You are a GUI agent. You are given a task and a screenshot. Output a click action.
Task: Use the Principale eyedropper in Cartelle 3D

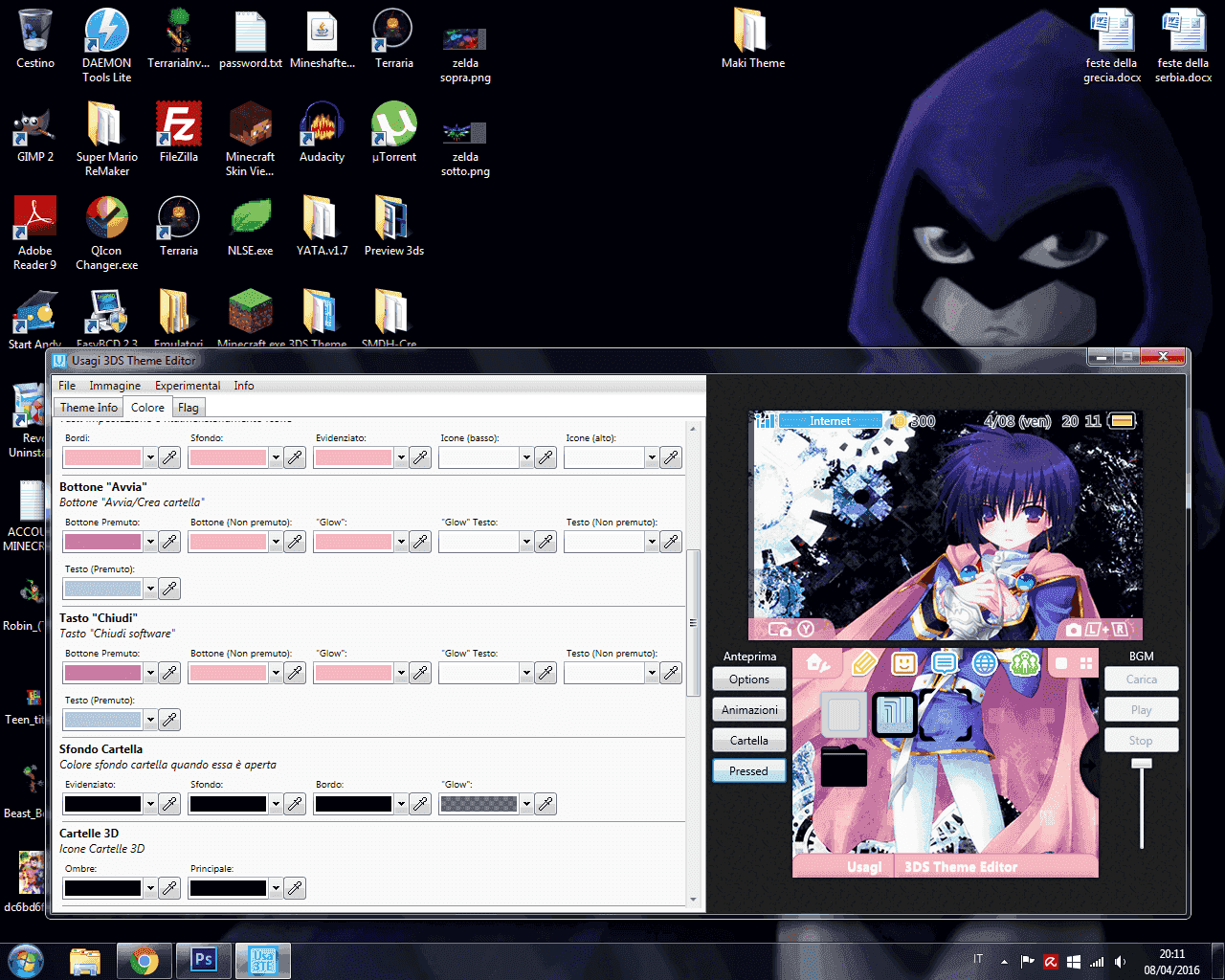(295, 888)
